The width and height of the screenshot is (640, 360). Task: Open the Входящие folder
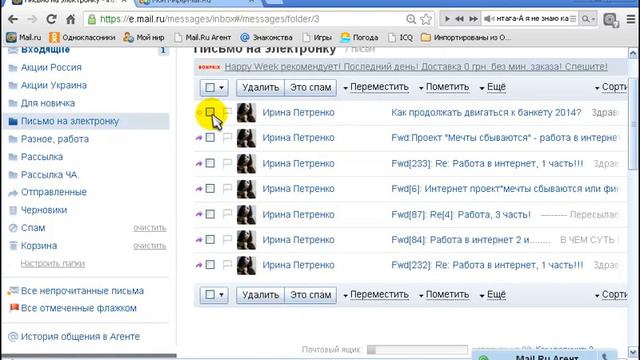click(45, 50)
